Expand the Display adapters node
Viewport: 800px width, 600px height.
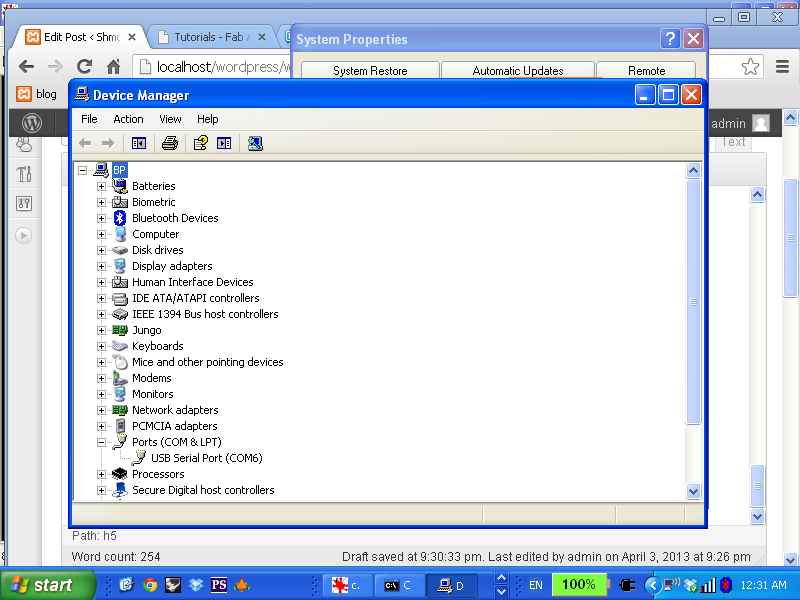pyautogui.click(x=101, y=266)
